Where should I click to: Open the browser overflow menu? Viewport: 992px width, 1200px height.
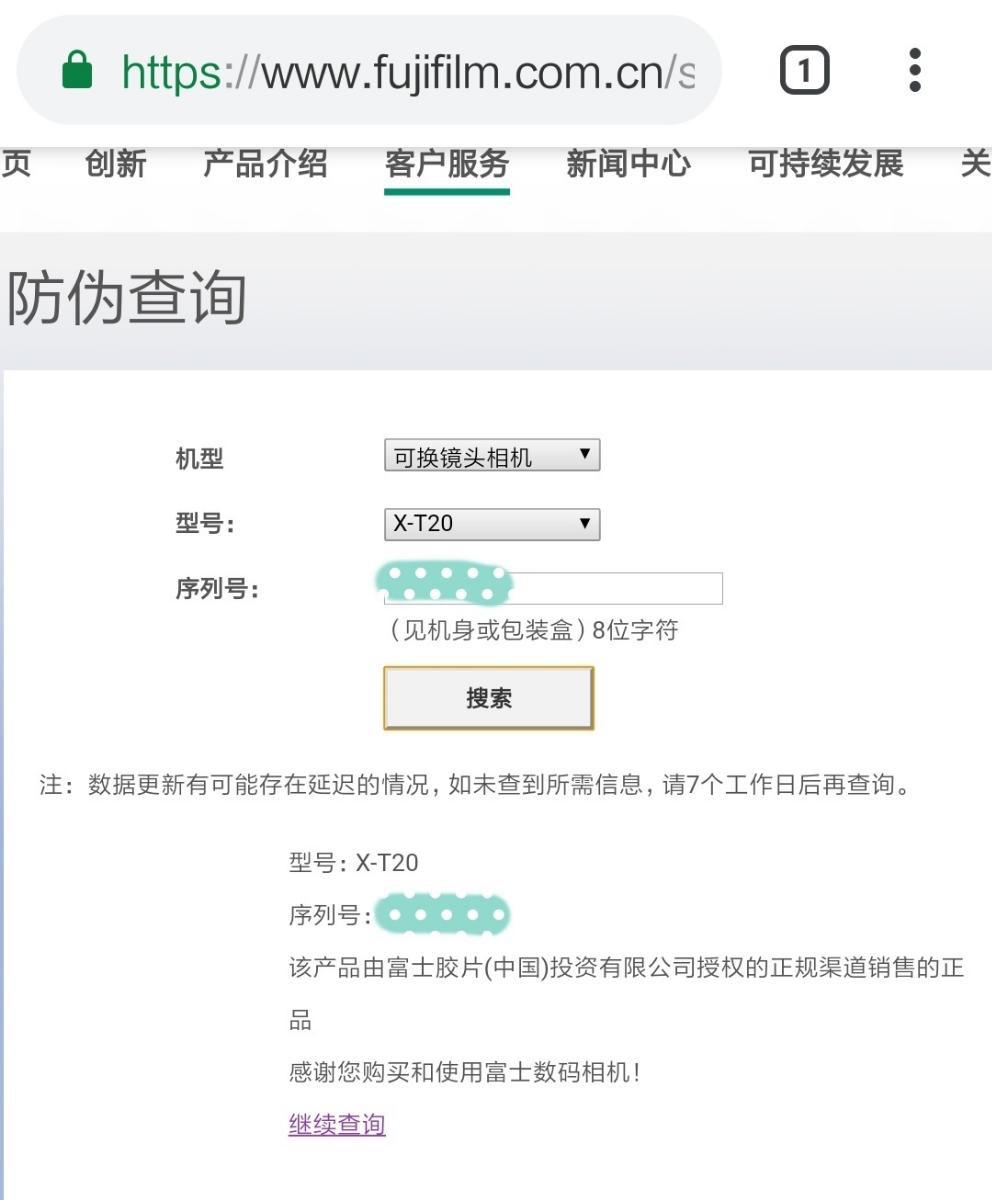914,68
